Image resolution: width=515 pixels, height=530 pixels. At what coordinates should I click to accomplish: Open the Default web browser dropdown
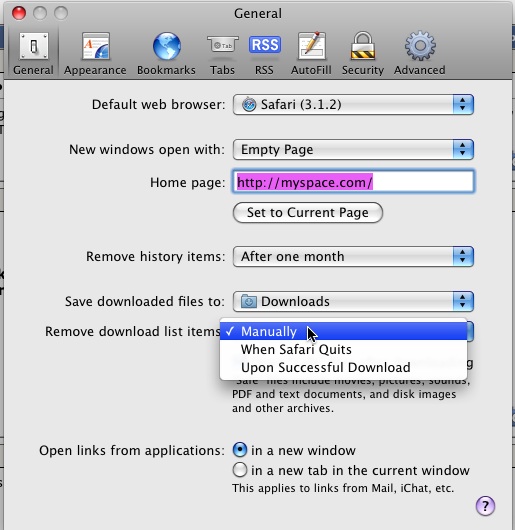(353, 104)
